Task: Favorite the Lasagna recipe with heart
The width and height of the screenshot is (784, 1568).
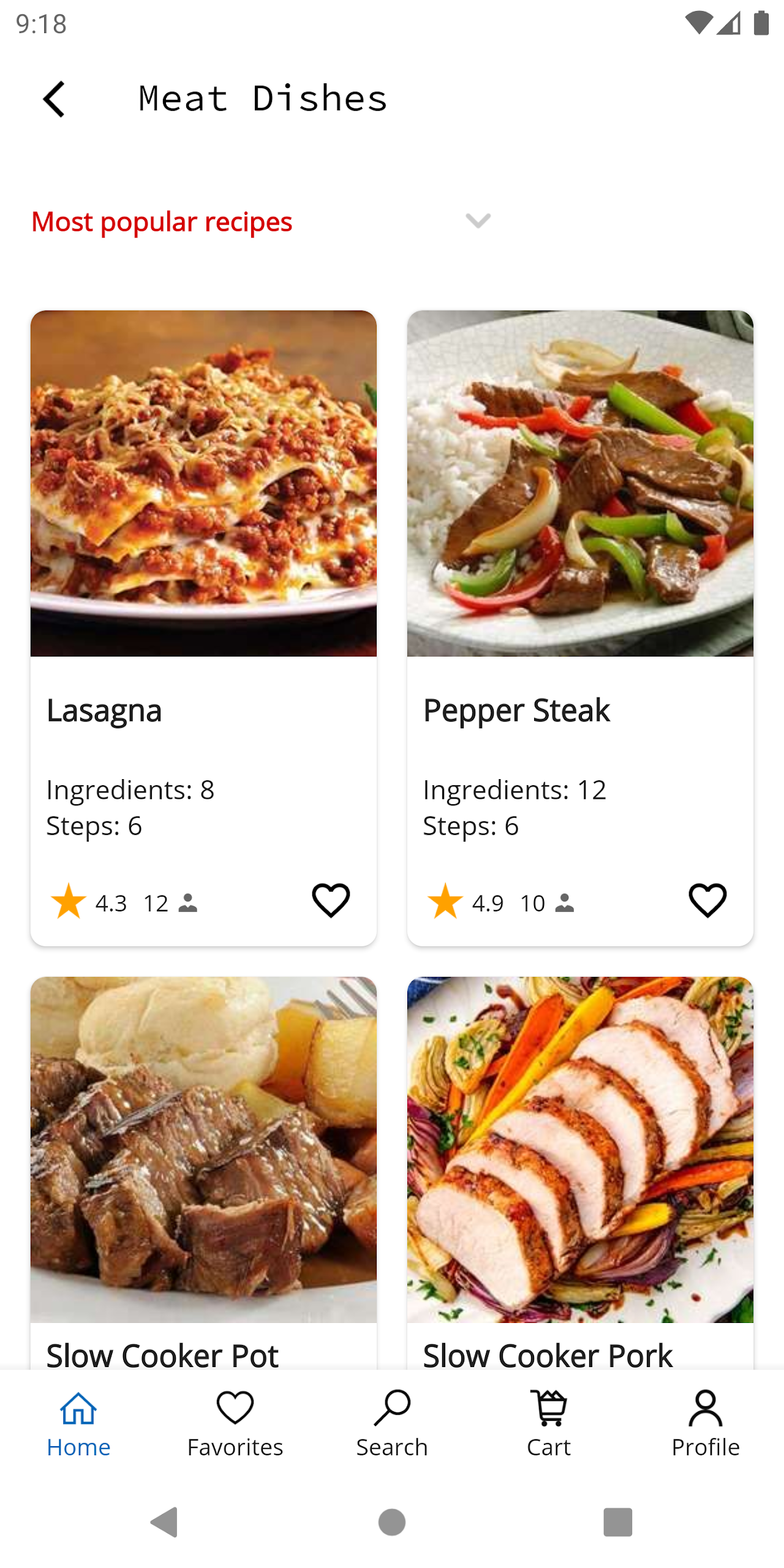Action: [x=331, y=900]
